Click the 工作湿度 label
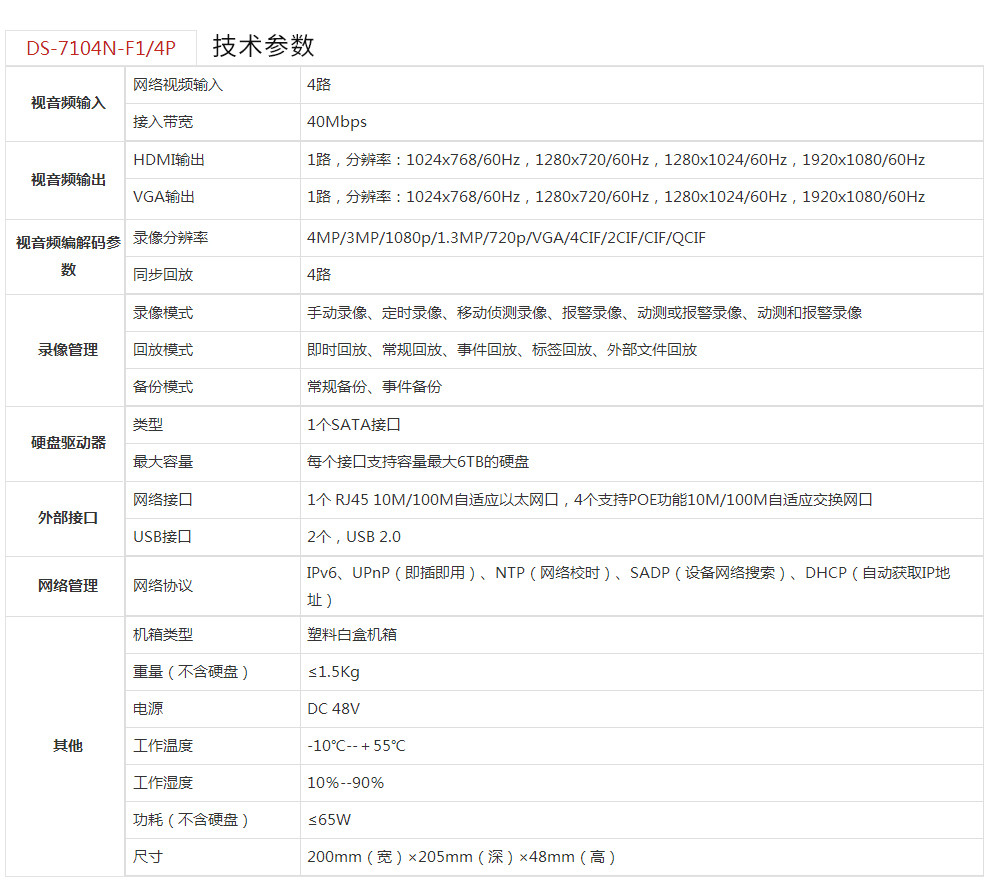The image size is (990, 894). click(163, 784)
